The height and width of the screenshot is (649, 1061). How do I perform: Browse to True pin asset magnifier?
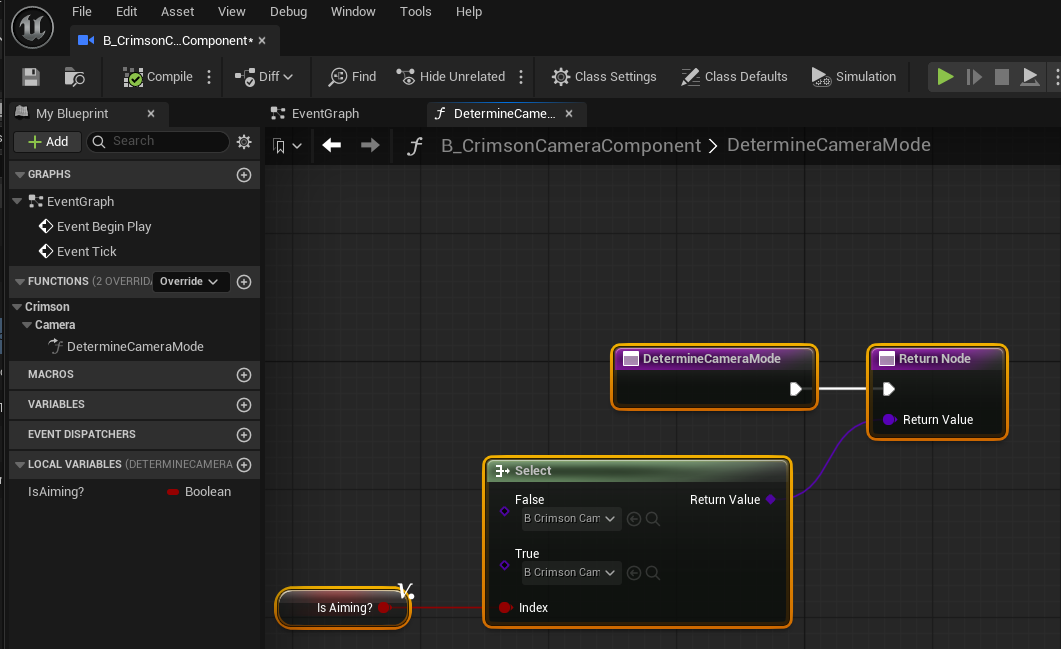pos(653,573)
